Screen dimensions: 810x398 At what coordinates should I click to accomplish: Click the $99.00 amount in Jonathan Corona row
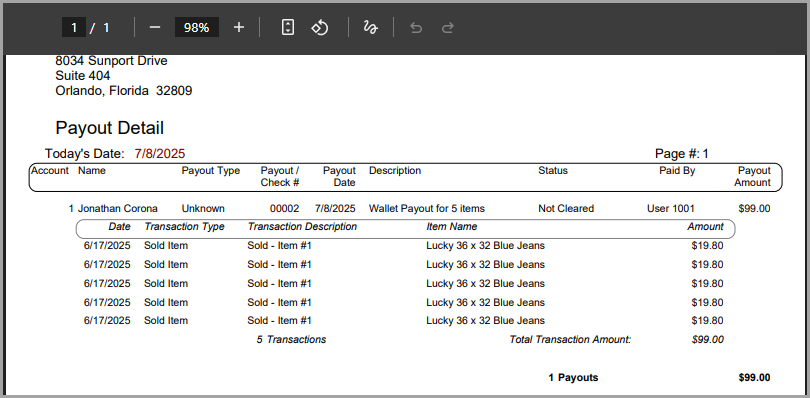coord(754,209)
